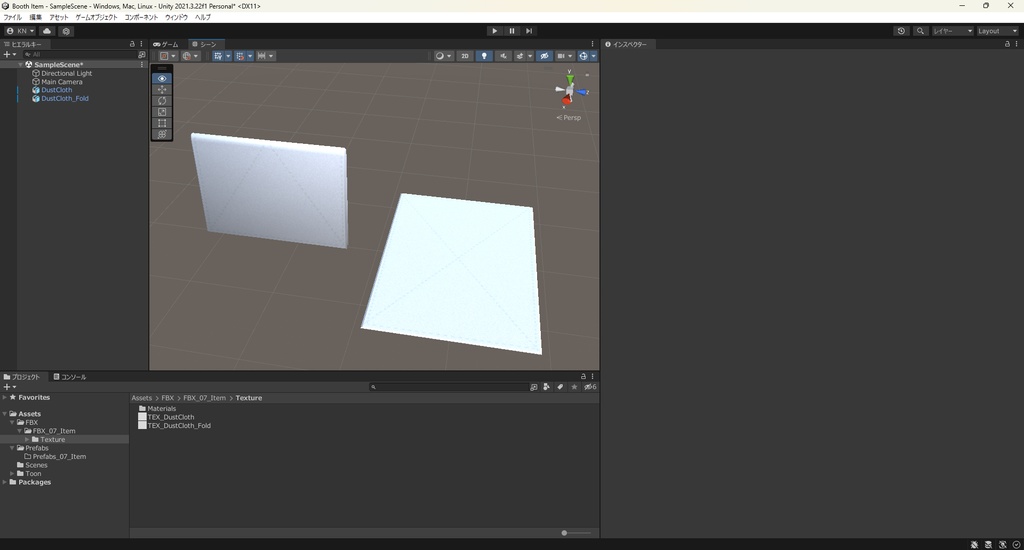Click the blue Z axis cone on gizmo
Screen dimensions: 1024x550
pos(581,92)
